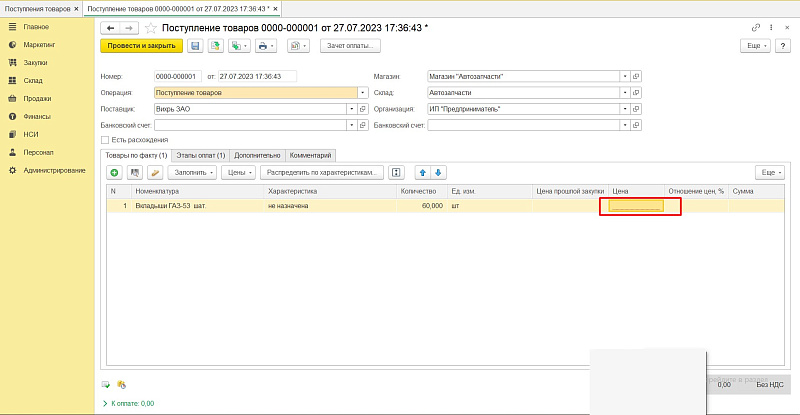Open the 'Дополнительно' tab
The width and height of the screenshot is (800, 415).
click(257, 155)
